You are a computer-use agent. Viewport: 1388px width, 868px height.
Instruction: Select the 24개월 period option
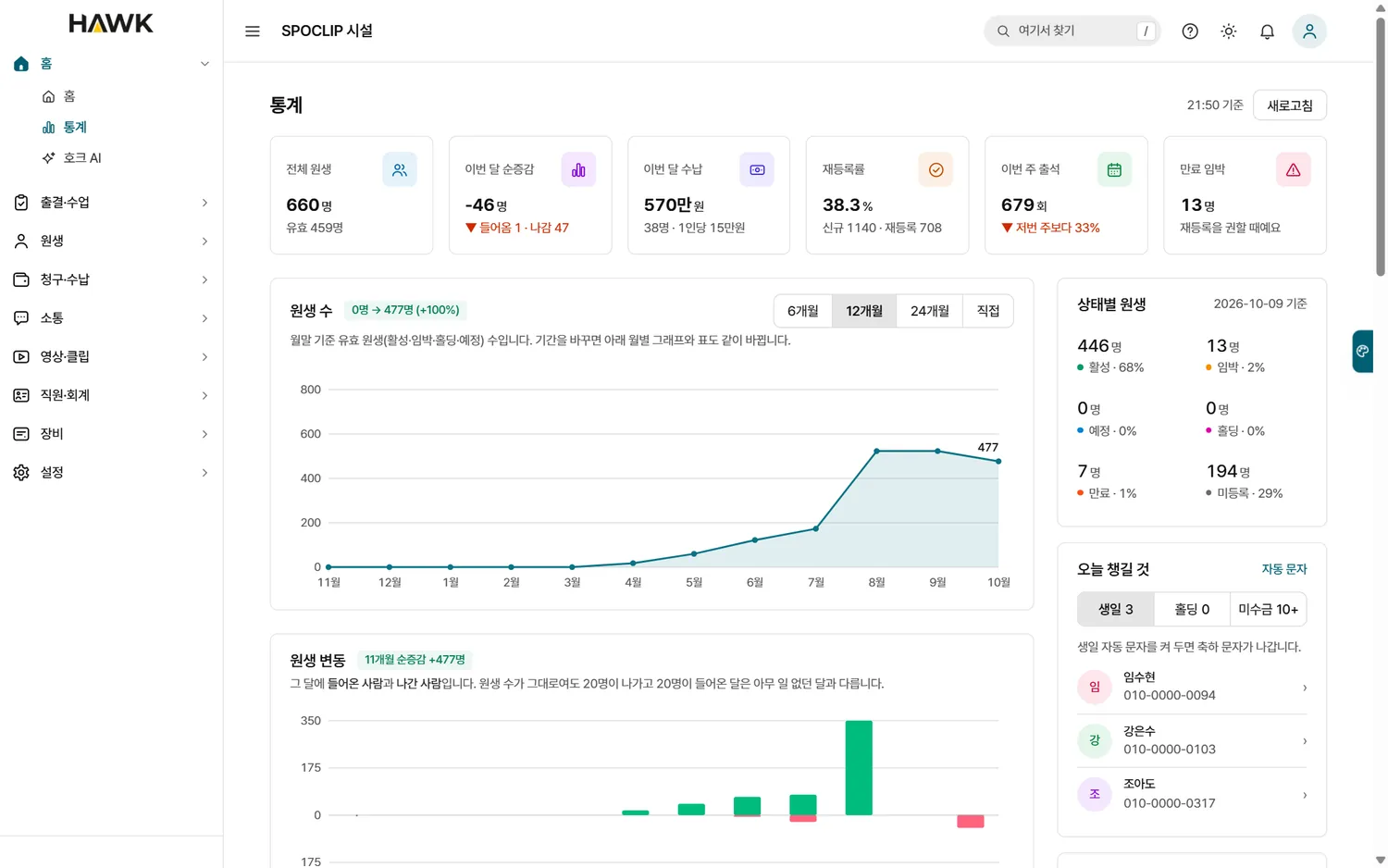coord(930,311)
